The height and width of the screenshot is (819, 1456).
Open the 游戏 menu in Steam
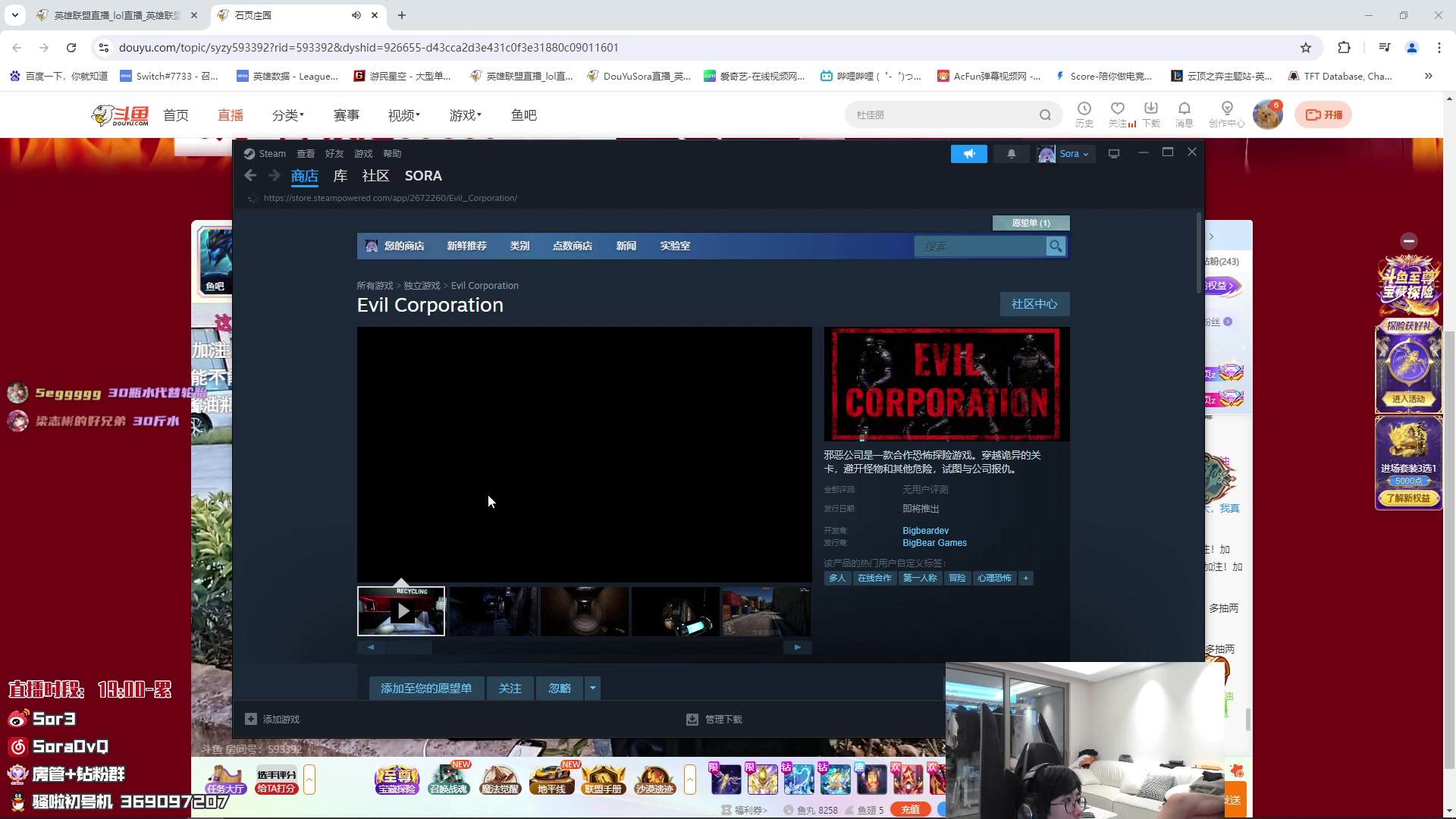363,154
